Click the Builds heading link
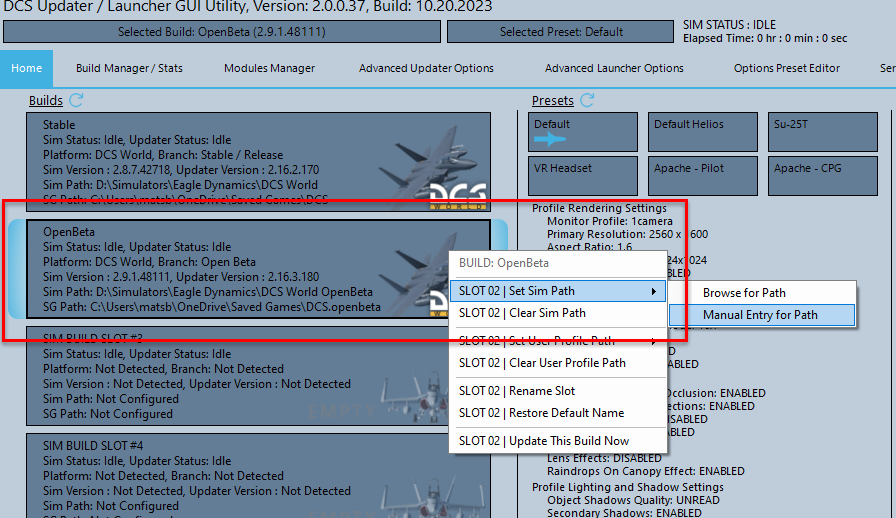 click(x=46, y=101)
